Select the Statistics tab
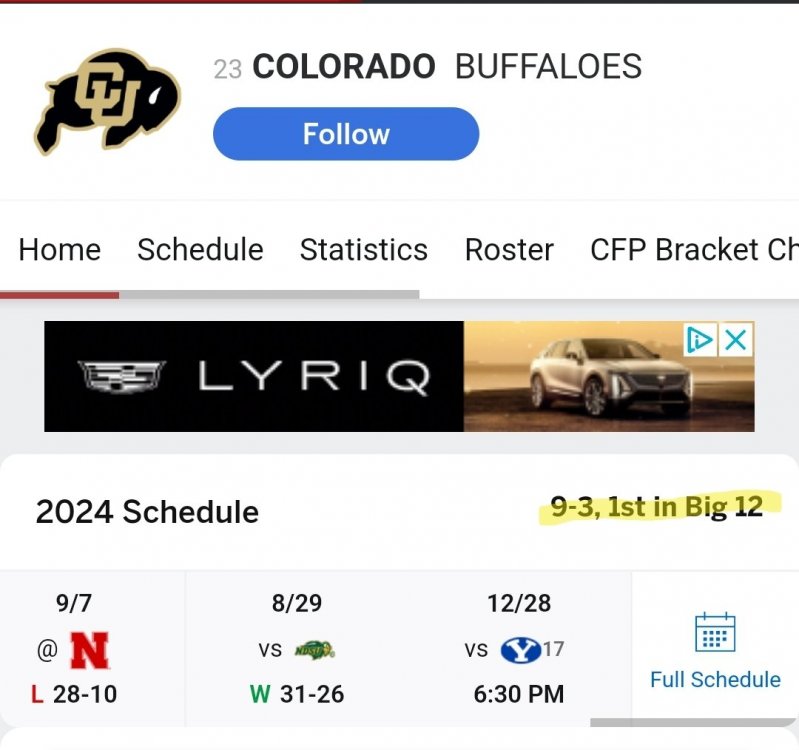Viewport: 799px width, 750px height. (363, 249)
